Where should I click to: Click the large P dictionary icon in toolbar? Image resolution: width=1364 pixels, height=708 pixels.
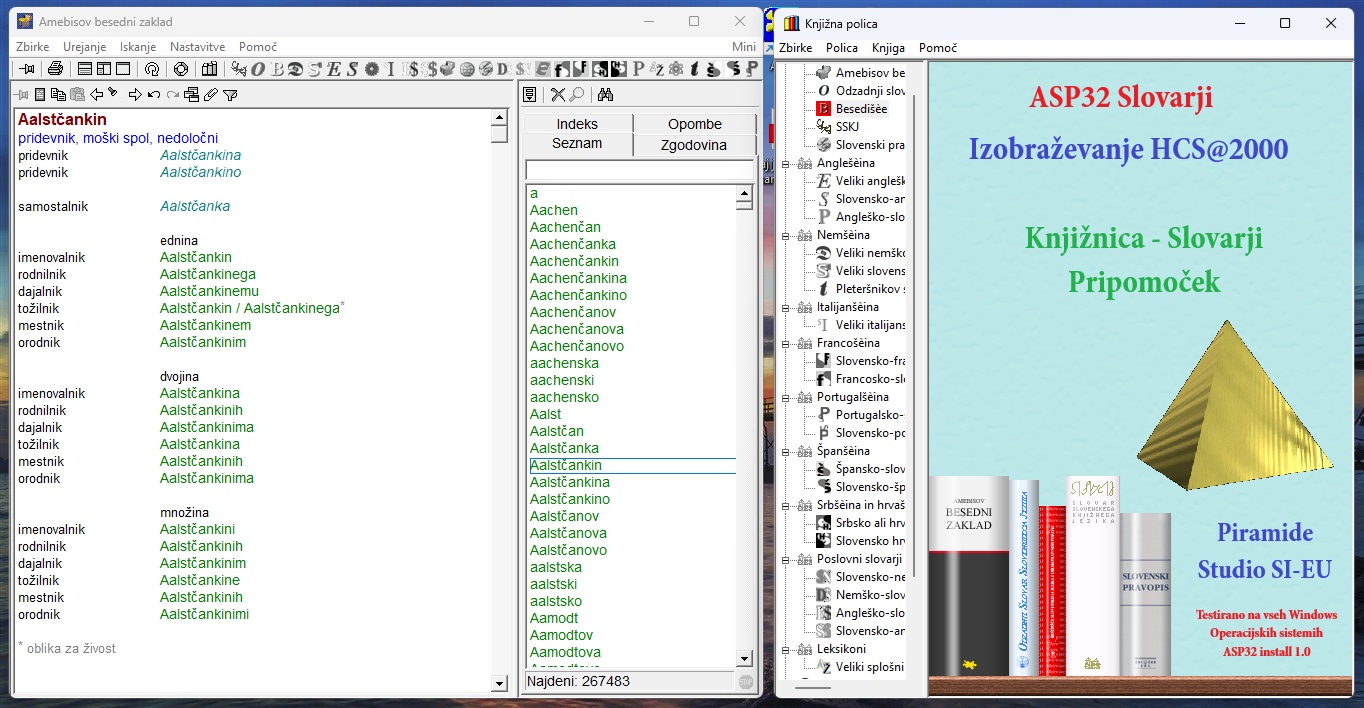[638, 69]
